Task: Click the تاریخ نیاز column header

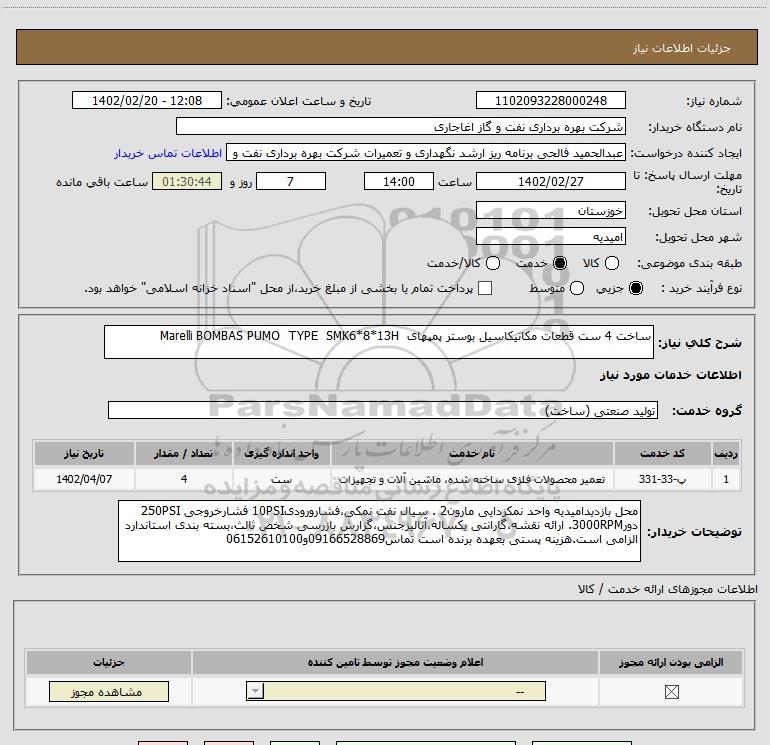Action: [x=84, y=453]
